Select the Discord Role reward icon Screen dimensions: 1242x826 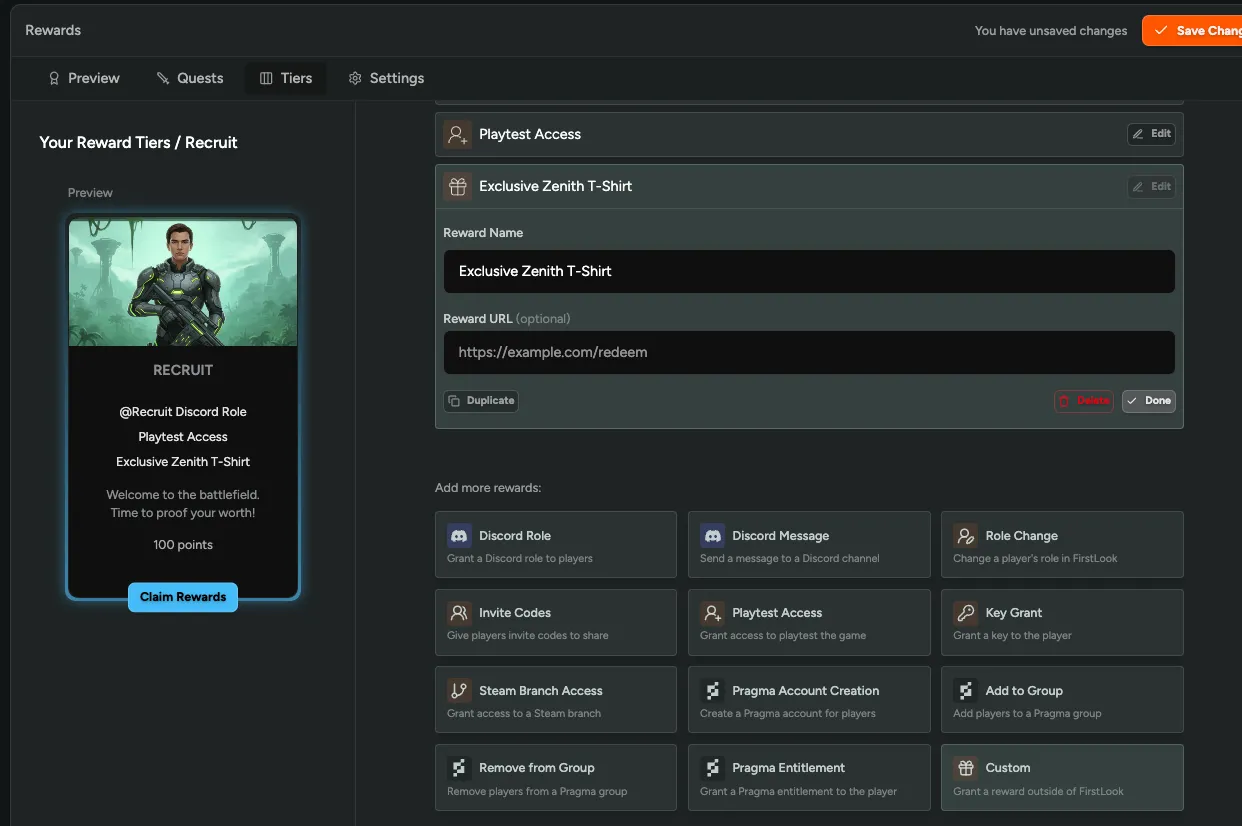point(459,535)
